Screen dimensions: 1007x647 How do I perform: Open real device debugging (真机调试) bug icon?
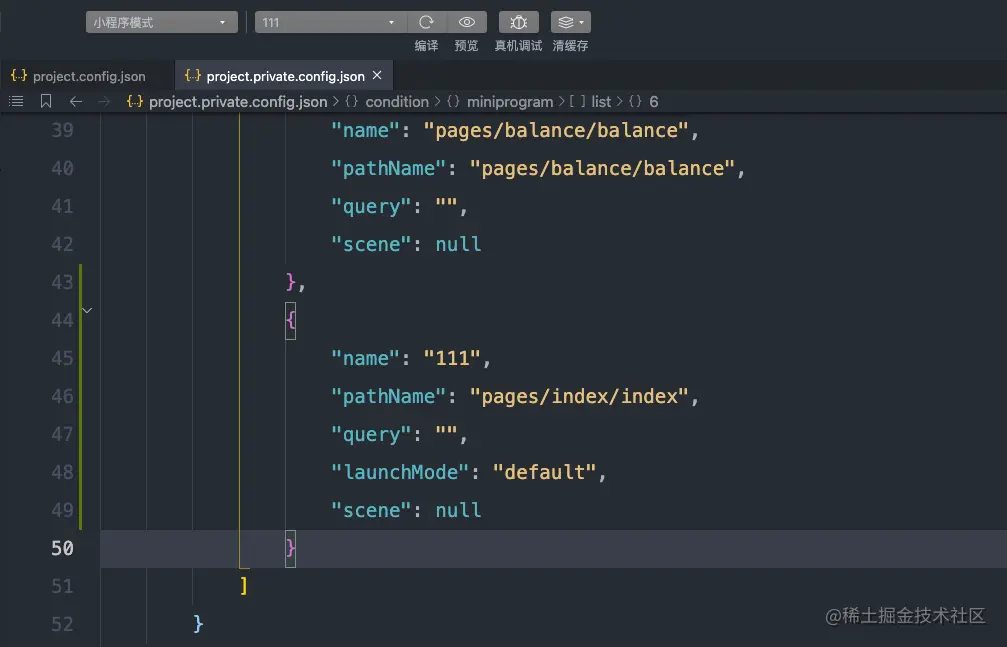[x=518, y=22]
